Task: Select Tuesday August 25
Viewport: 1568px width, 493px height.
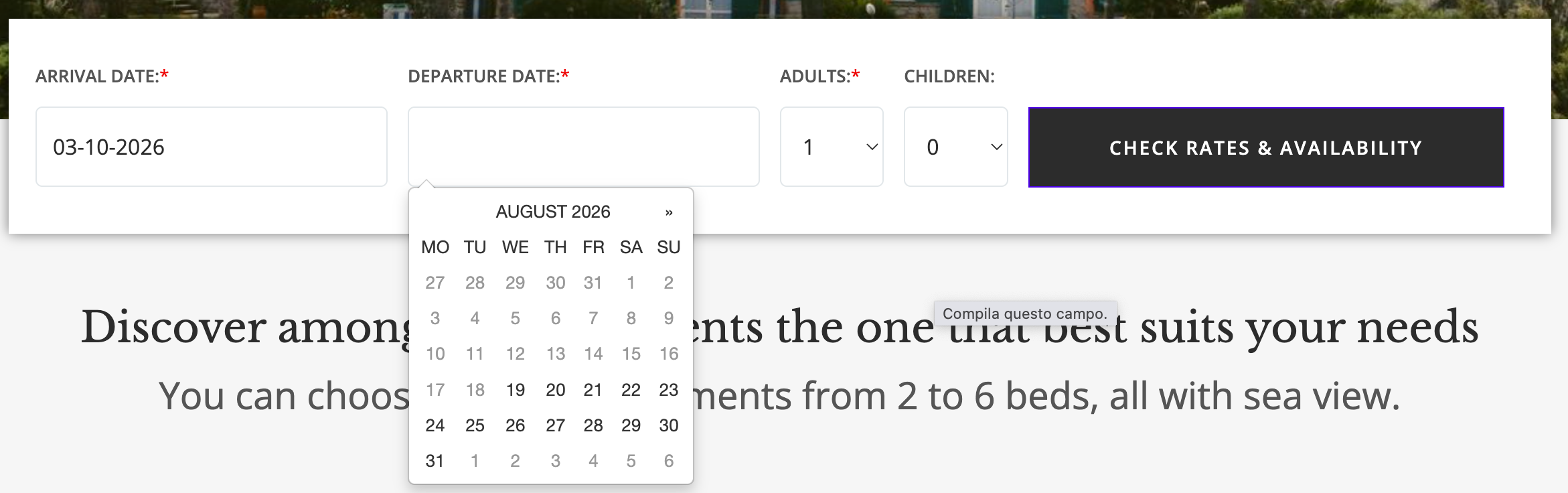Action: 475,425
